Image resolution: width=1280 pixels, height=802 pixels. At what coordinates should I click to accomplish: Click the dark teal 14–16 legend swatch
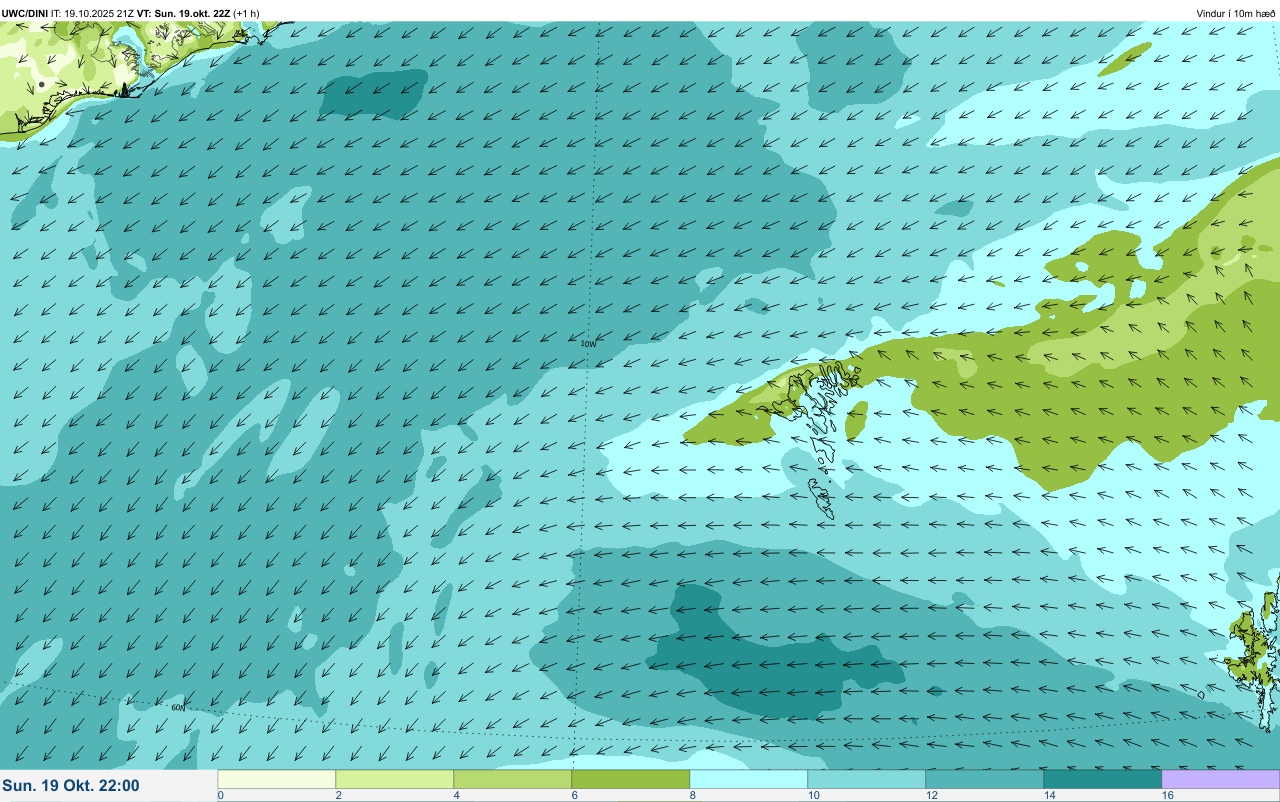point(1103,779)
